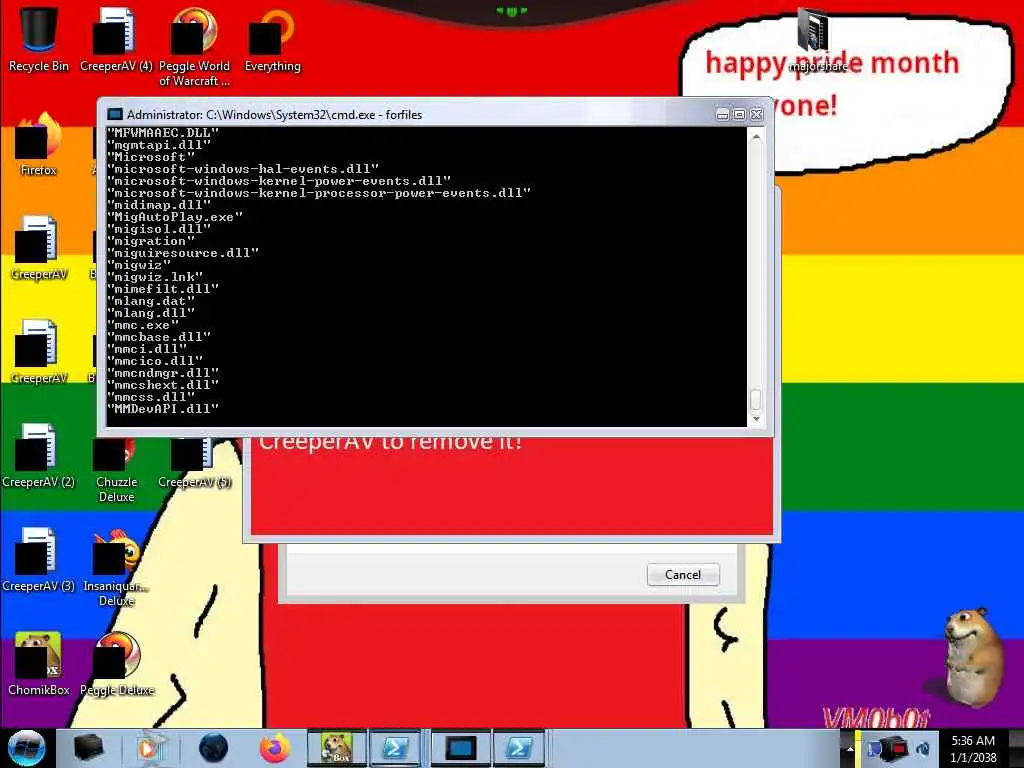Click the cmd scrollbar down arrow
This screenshot has height=768, width=1024.
pyautogui.click(x=756, y=419)
